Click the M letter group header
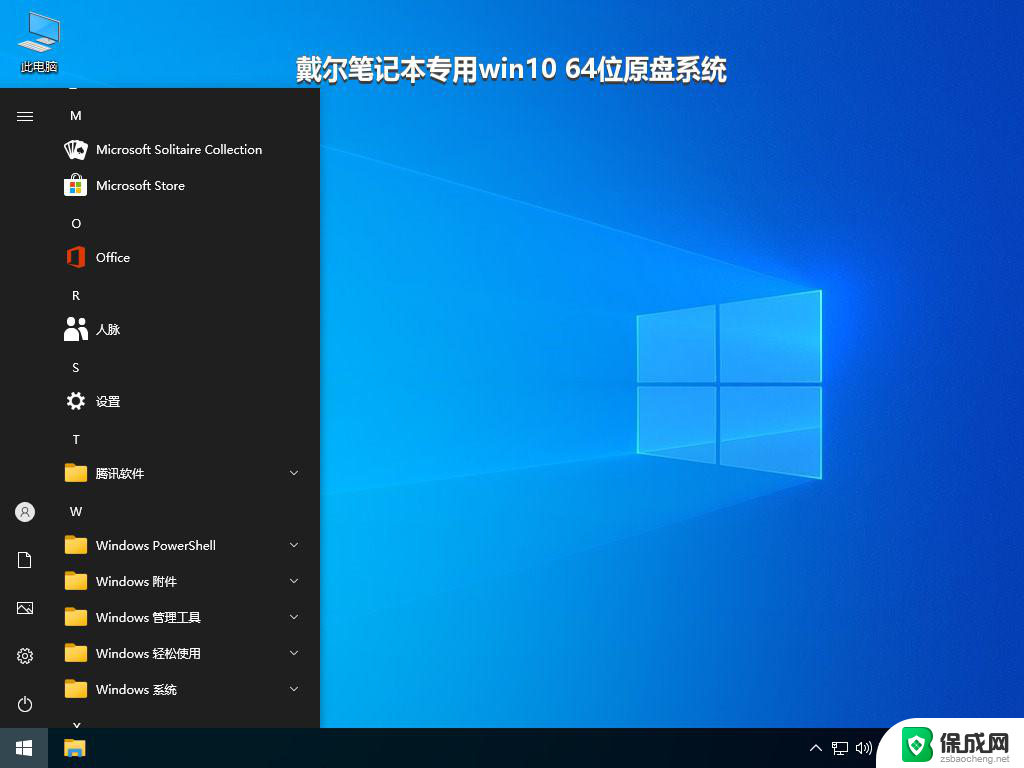This screenshot has height=768, width=1024. click(x=76, y=116)
